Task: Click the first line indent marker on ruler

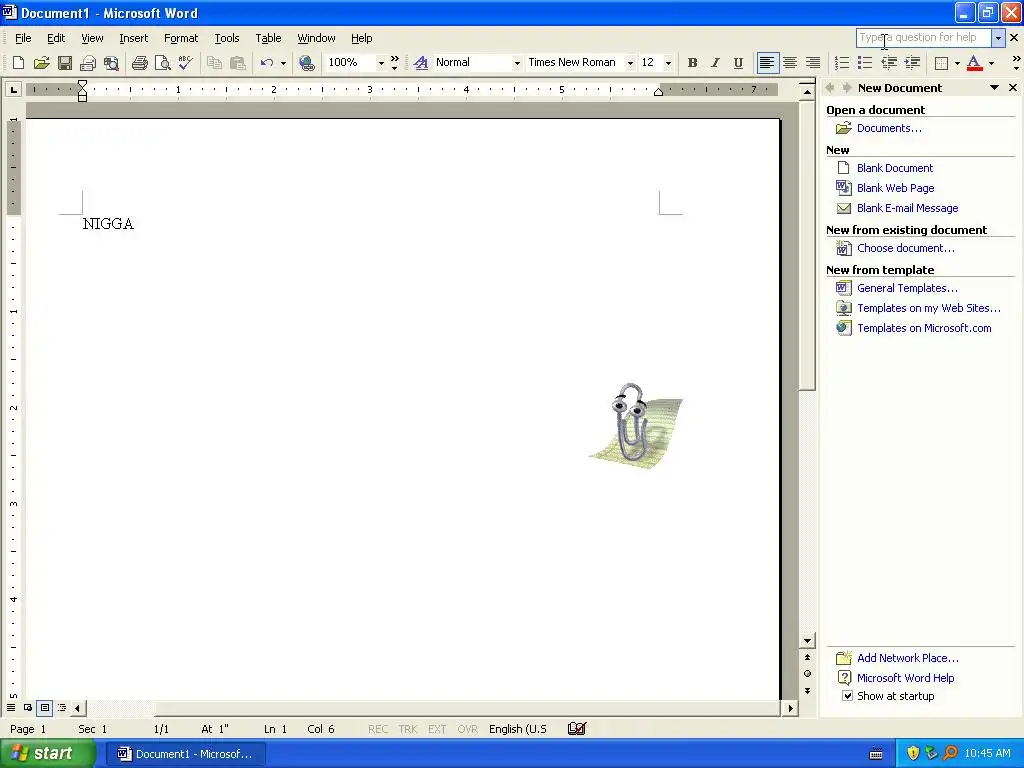Action: (82, 84)
